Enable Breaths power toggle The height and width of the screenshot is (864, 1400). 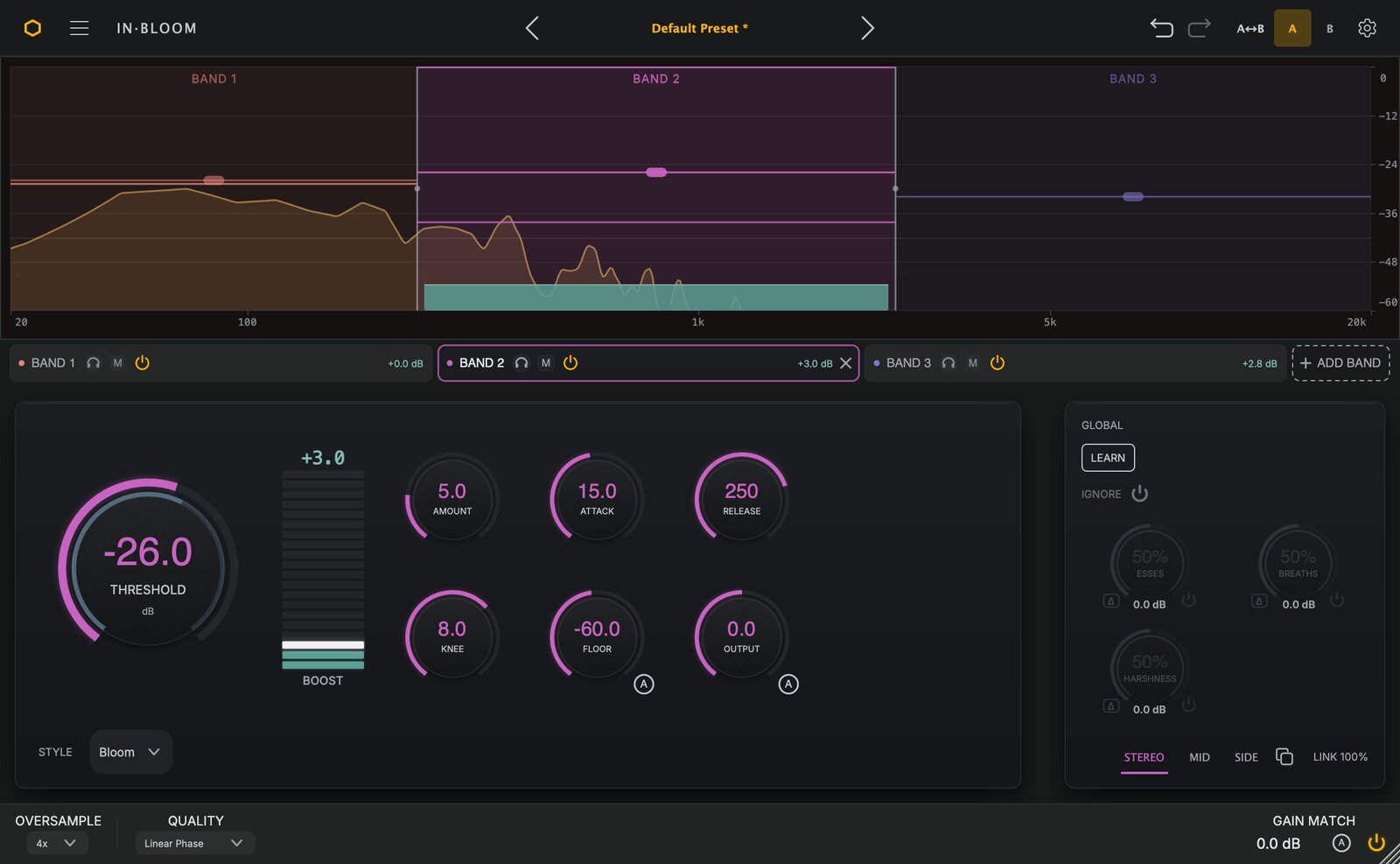pos(1337,600)
